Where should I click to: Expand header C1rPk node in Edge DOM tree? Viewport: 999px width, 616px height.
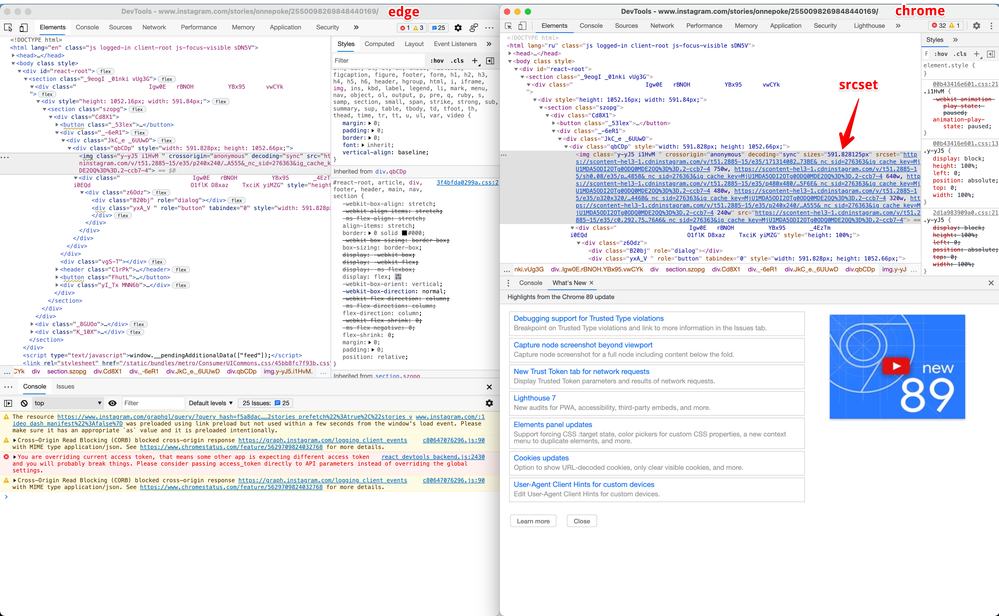click(57, 269)
